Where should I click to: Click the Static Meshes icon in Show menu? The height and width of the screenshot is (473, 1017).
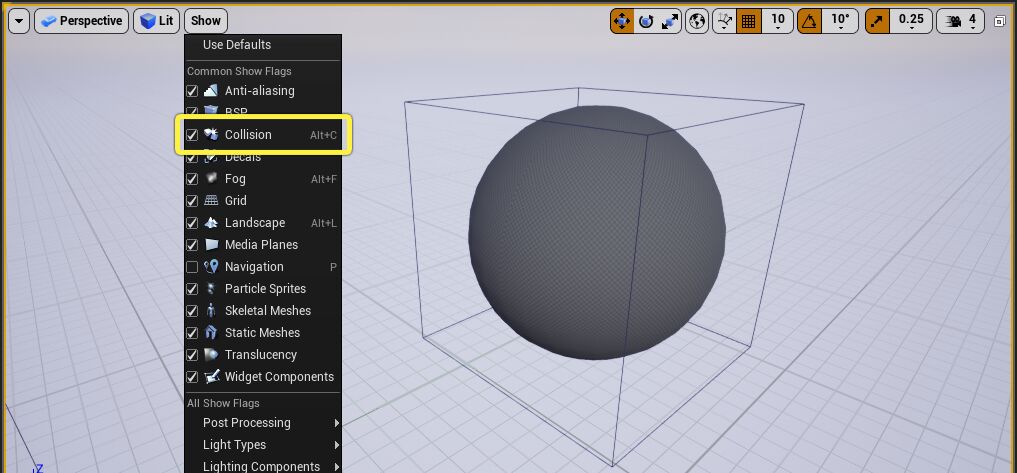point(211,333)
